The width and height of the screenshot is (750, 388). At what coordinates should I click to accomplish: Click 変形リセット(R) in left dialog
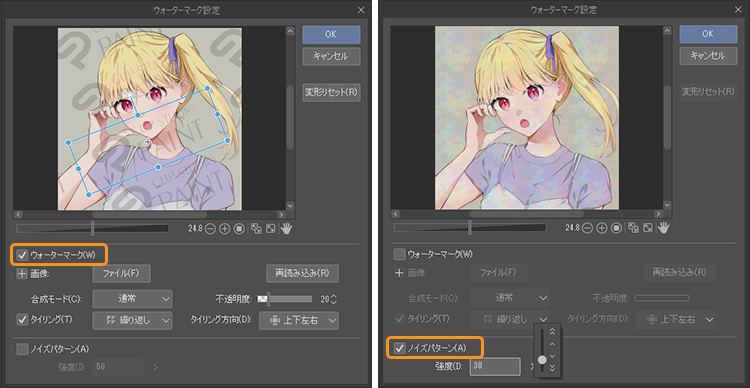pos(331,93)
